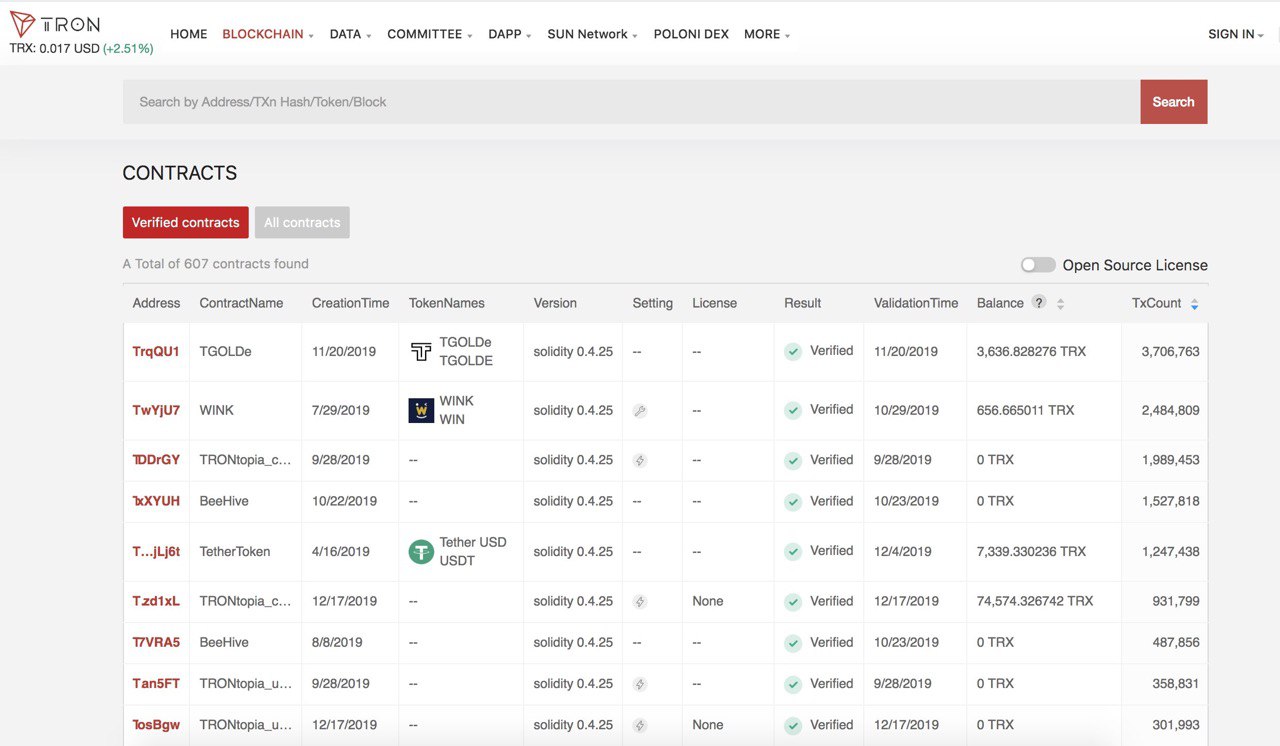The width and height of the screenshot is (1280, 746).
Task: Click the validation date 12/4/2019
Action: (x=902, y=551)
